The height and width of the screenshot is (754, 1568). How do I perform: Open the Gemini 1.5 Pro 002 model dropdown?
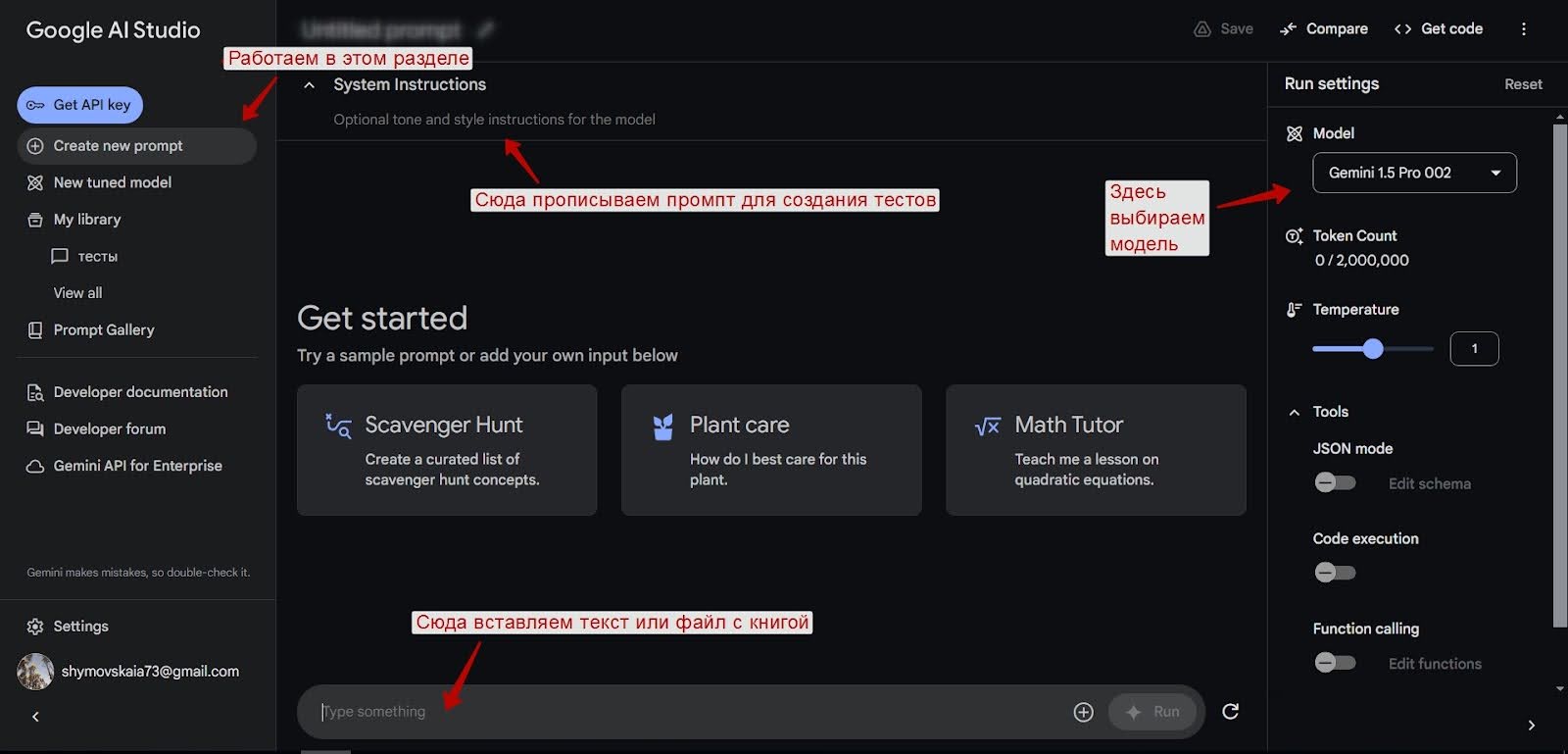click(1414, 173)
